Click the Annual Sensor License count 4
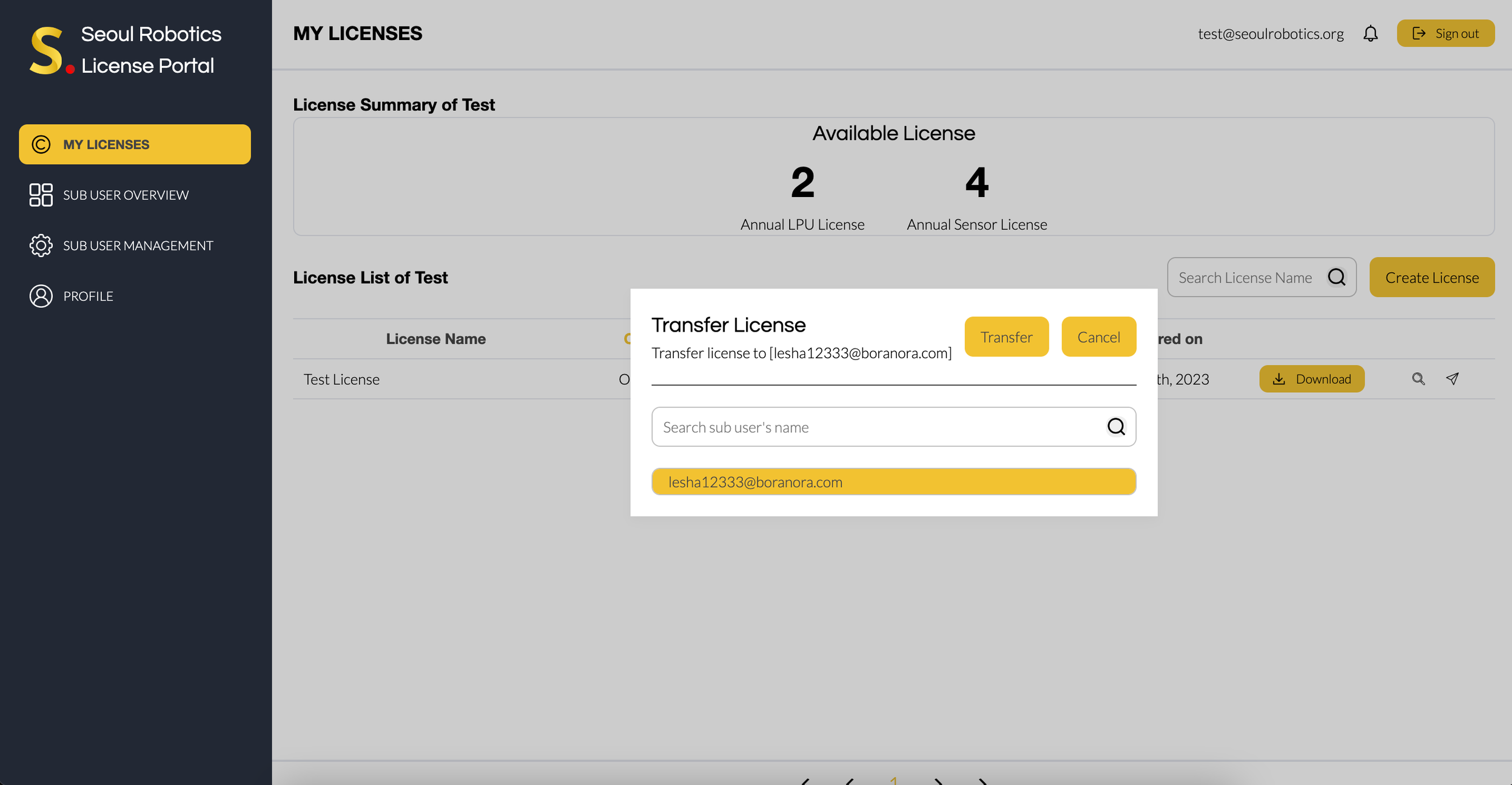This screenshot has height=785, width=1512. (x=976, y=182)
